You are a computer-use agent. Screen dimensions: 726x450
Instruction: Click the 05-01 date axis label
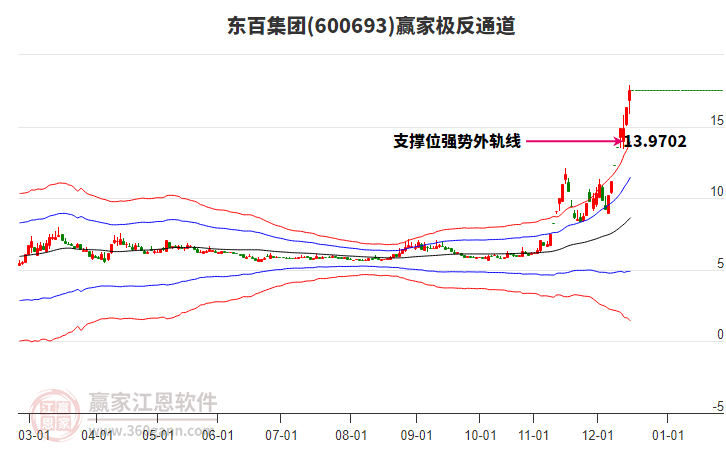(158, 435)
